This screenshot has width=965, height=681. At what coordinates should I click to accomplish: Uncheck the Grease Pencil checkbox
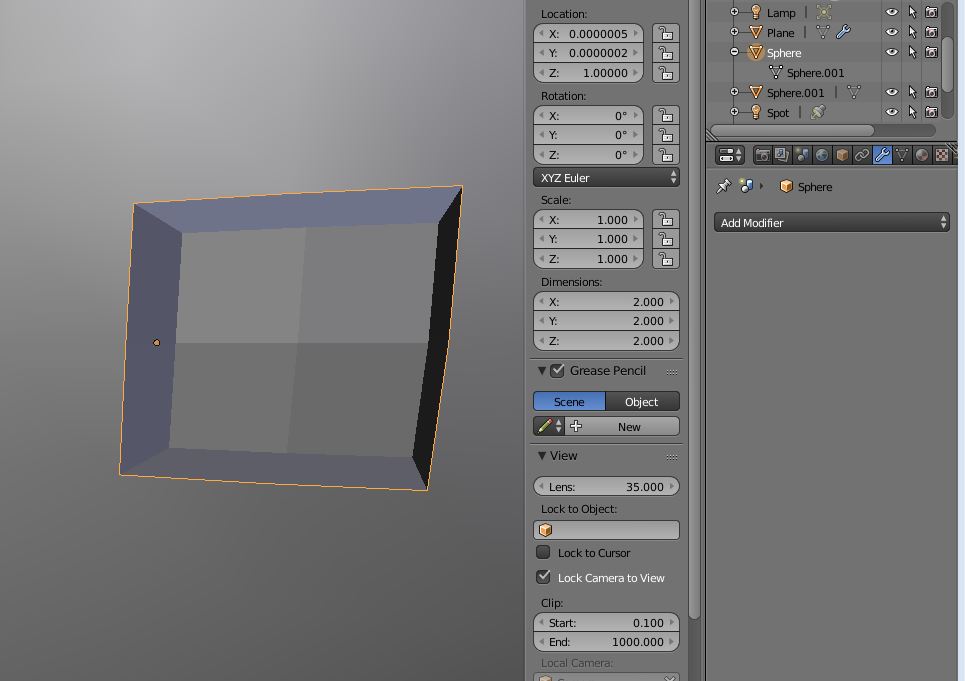pos(558,370)
